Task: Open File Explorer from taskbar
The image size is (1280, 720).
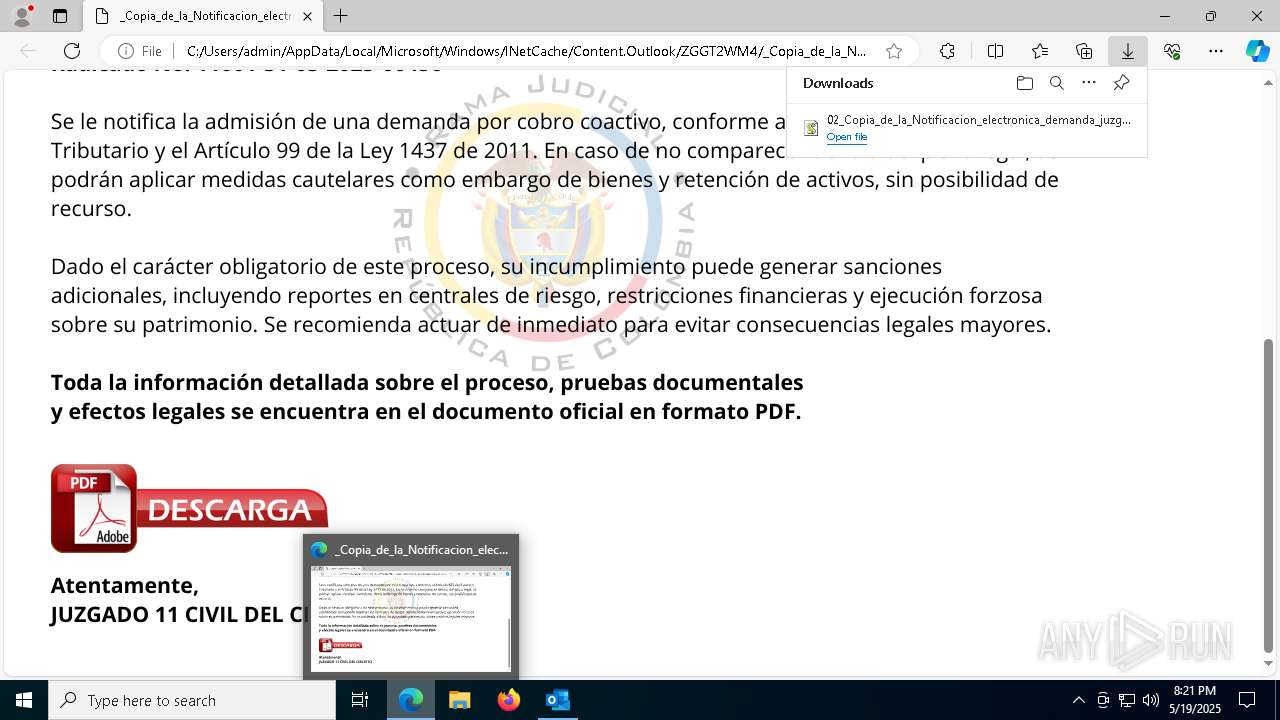Action: (x=459, y=700)
